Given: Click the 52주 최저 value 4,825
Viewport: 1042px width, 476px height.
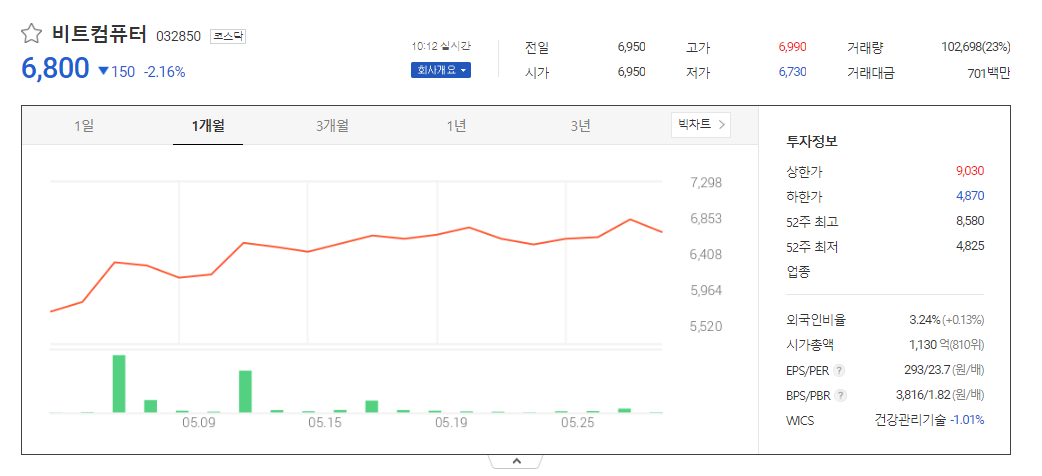Looking at the screenshot, I should (970, 247).
